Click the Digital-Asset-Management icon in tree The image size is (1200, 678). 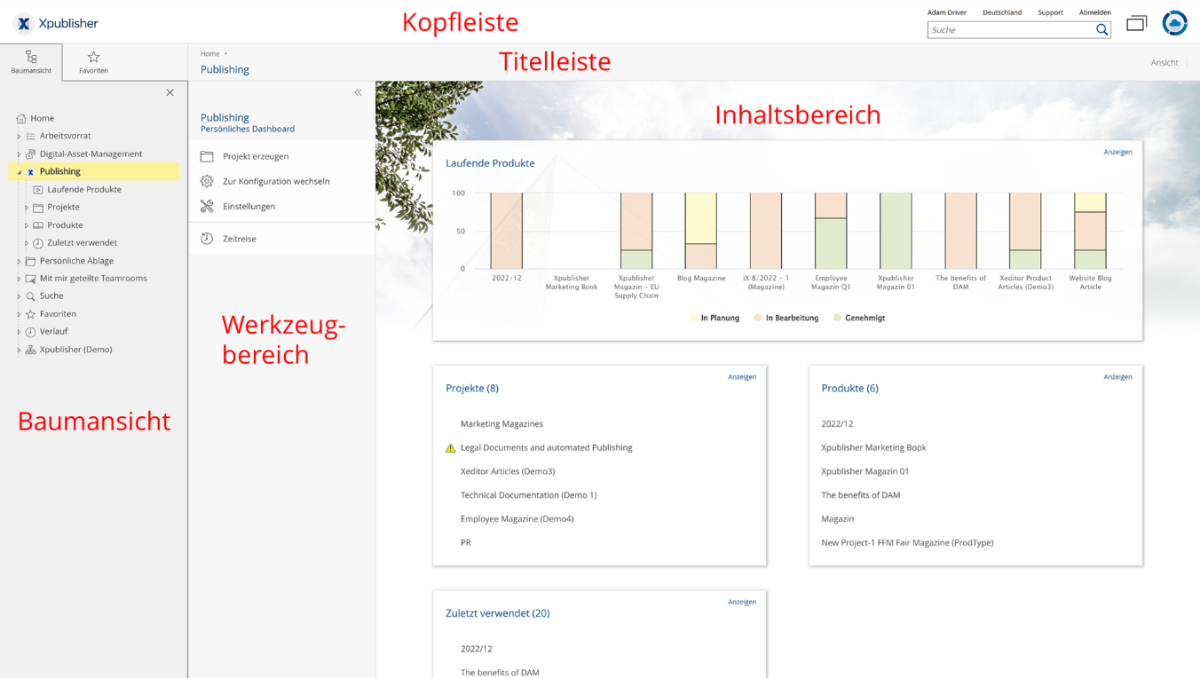pos(31,154)
